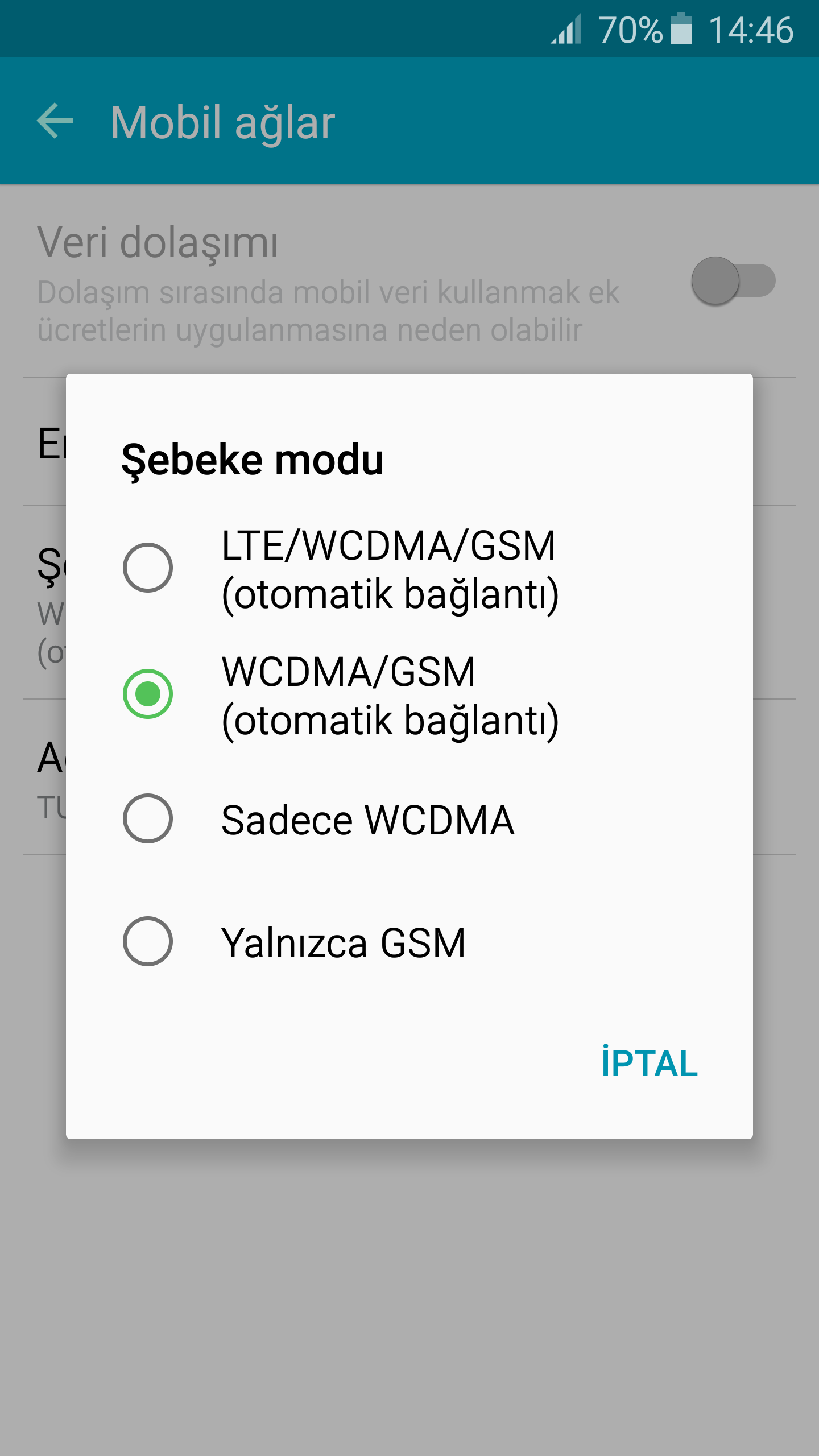Tap the Veri dolaşımı setting title
The width and height of the screenshot is (819, 1456).
158,243
